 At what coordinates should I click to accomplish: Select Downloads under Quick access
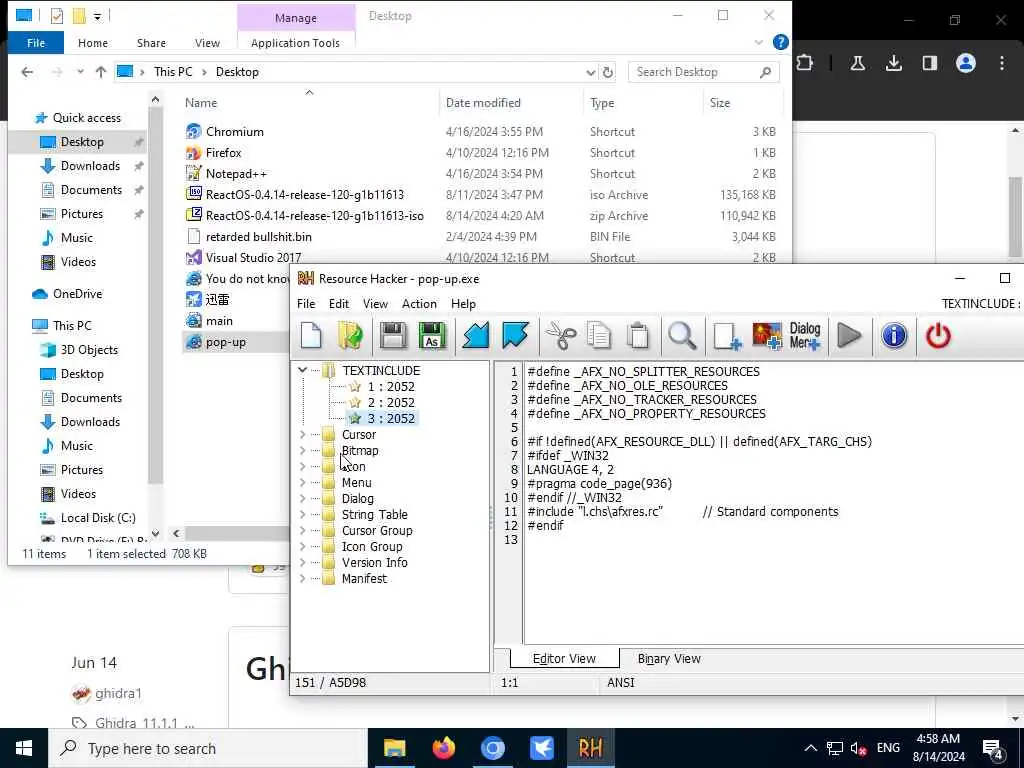point(90,166)
